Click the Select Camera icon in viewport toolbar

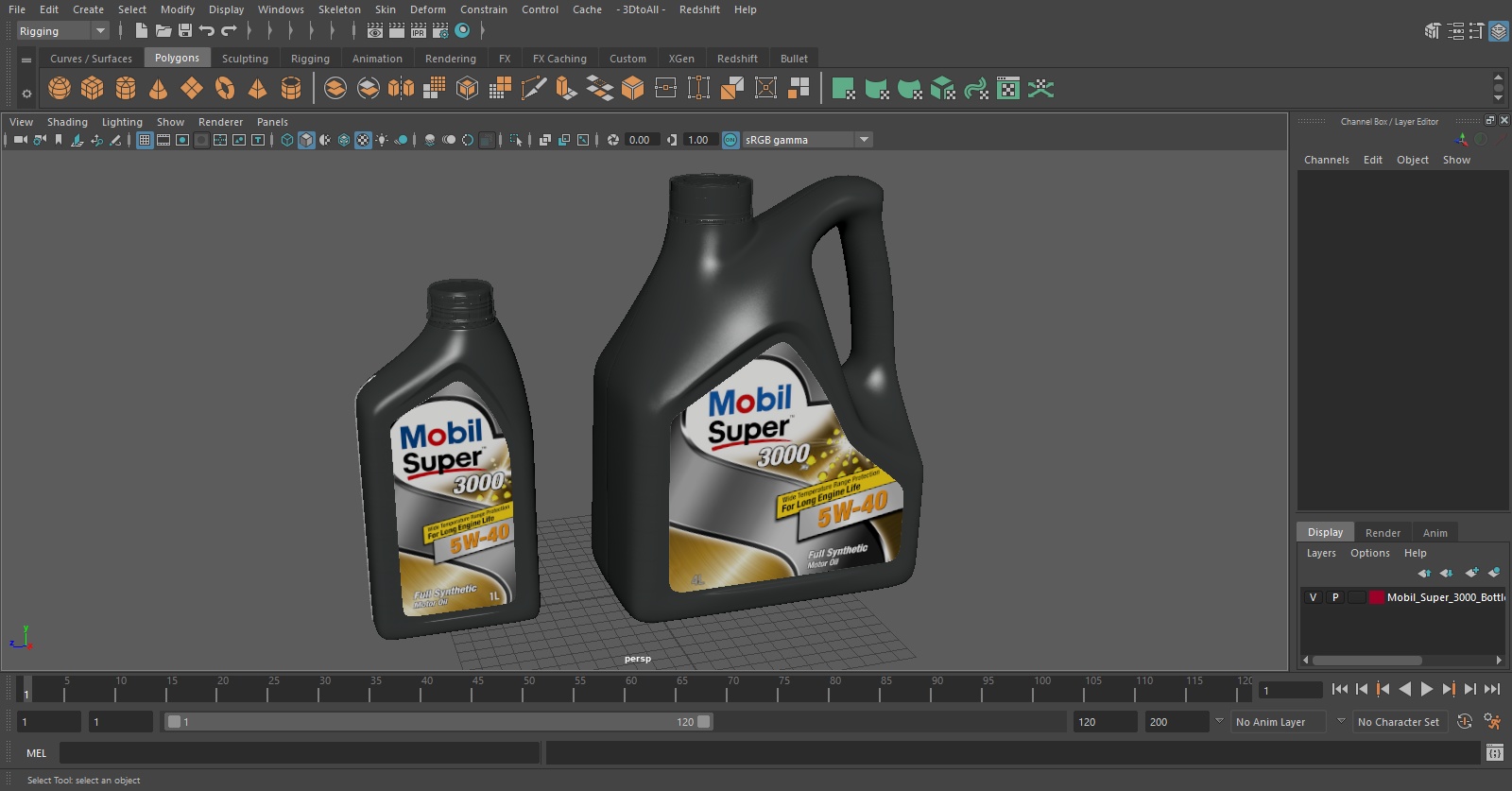pyautogui.click(x=20, y=140)
